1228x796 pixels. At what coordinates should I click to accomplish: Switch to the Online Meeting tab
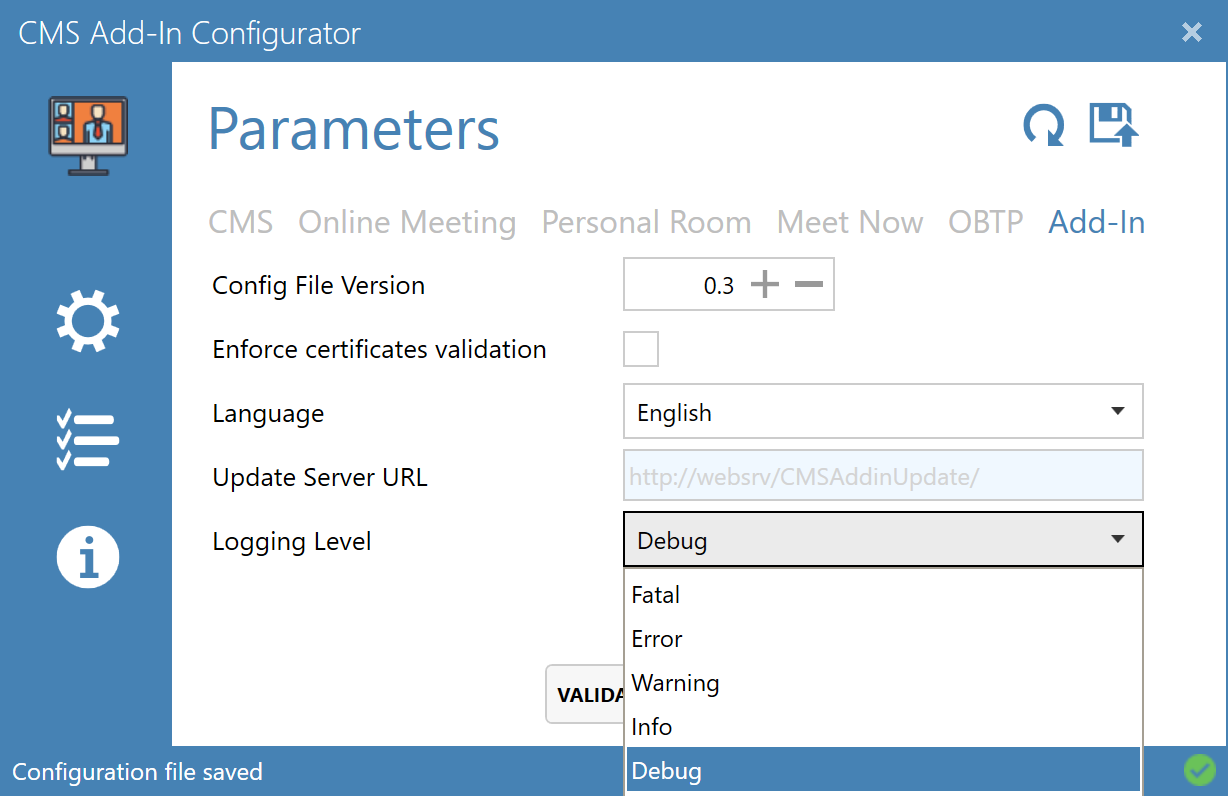(x=407, y=222)
